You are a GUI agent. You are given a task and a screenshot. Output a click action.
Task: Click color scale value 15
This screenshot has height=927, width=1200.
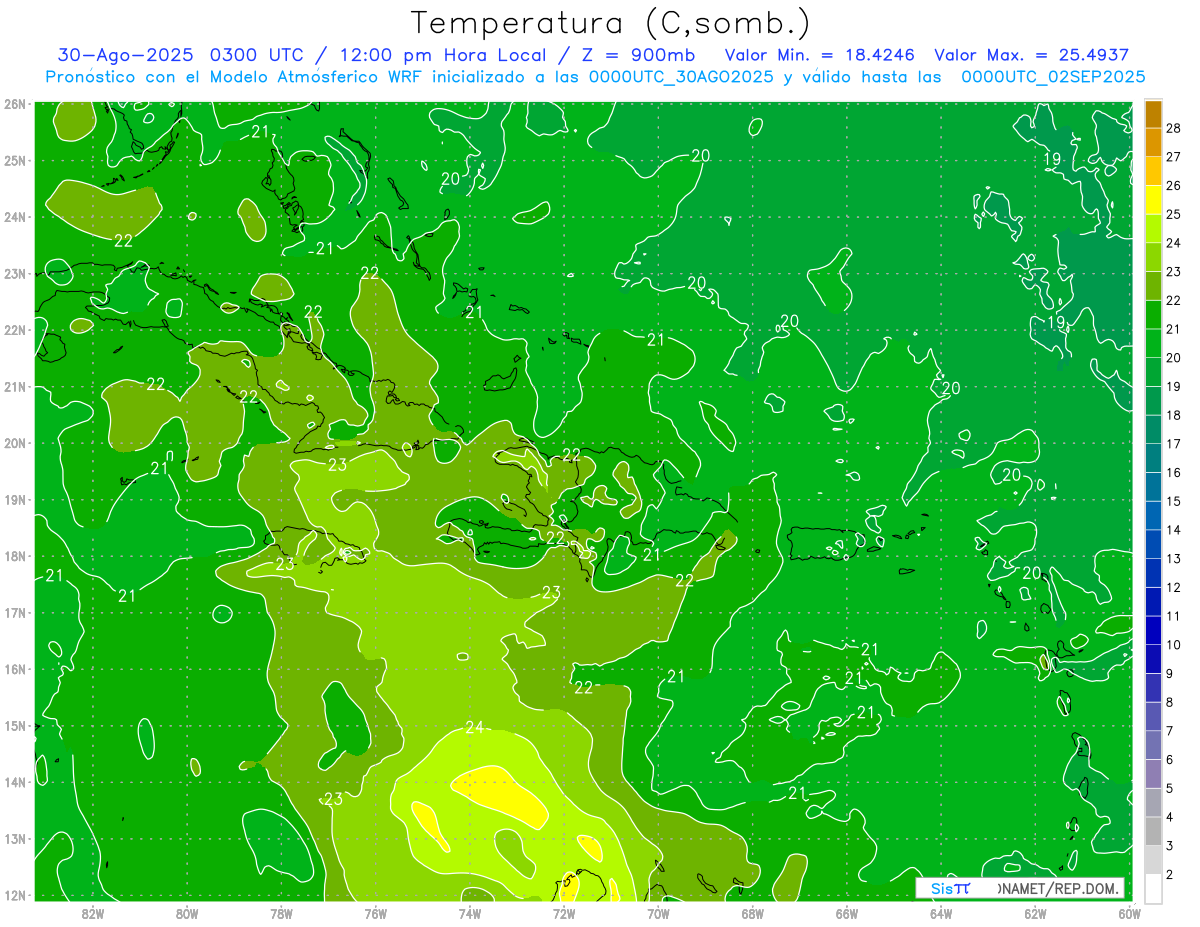pyautogui.click(x=1173, y=501)
